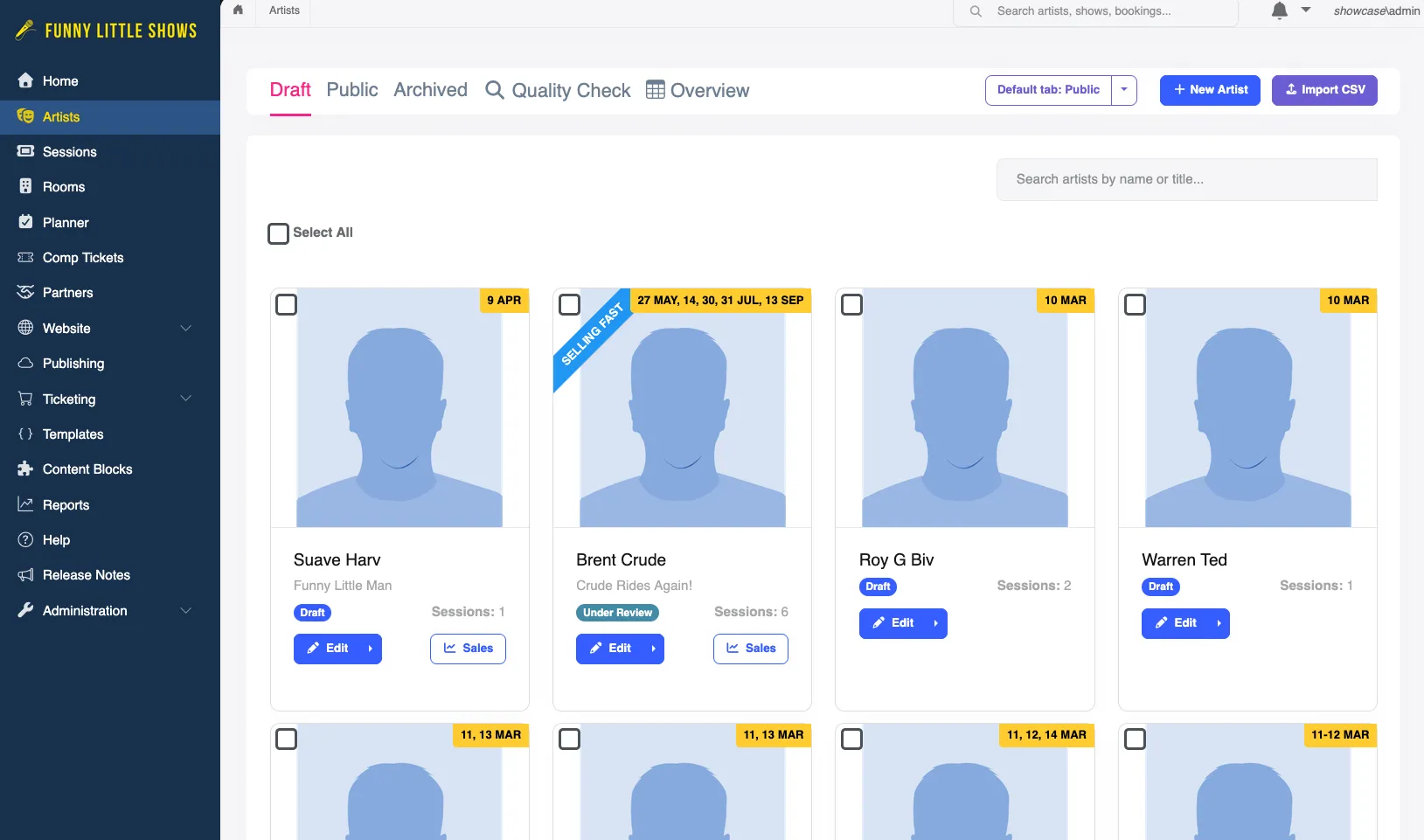Image resolution: width=1424 pixels, height=840 pixels.
Task: Open Help question mark icon
Action: (x=25, y=539)
